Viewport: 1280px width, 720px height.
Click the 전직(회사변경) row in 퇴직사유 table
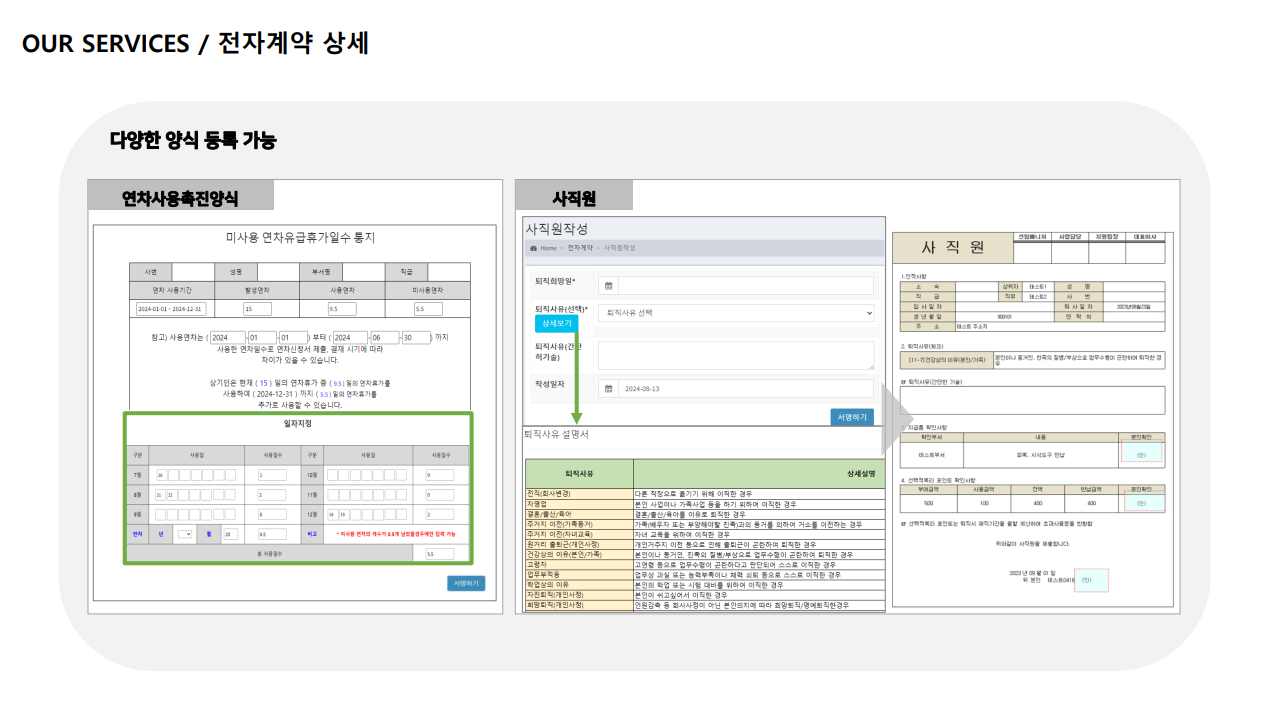click(x=704, y=494)
